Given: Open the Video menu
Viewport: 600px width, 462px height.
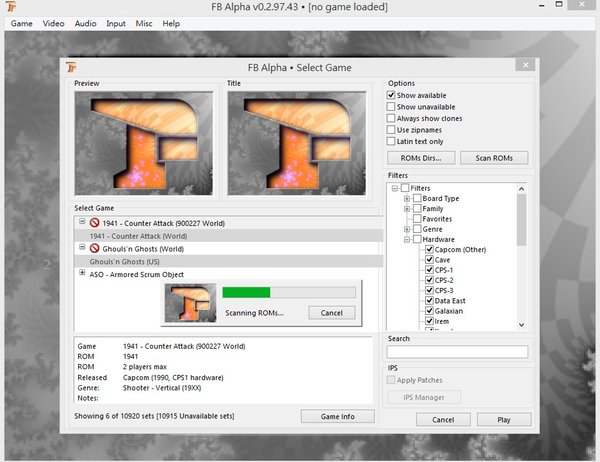Looking at the screenshot, I should pos(53,23).
